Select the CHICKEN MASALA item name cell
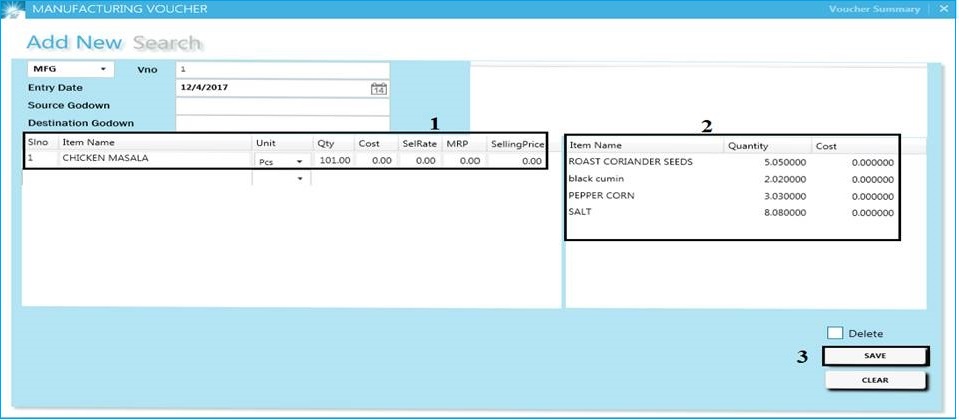The image size is (959, 420). click(x=155, y=159)
